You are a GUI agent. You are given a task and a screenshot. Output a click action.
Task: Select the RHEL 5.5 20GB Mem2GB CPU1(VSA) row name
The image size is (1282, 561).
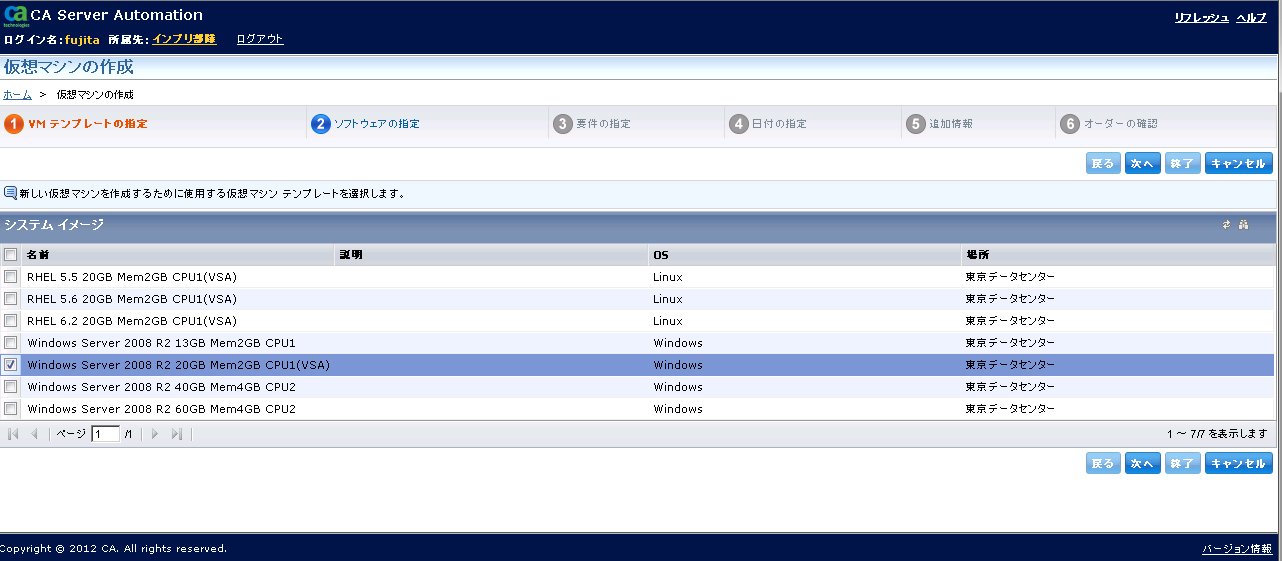click(x=132, y=277)
